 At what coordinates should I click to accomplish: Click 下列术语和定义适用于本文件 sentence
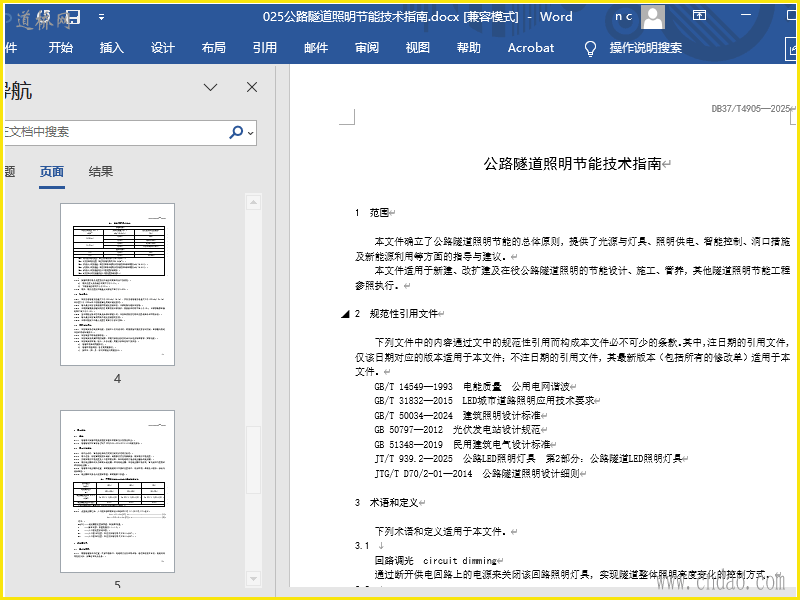coord(441,532)
